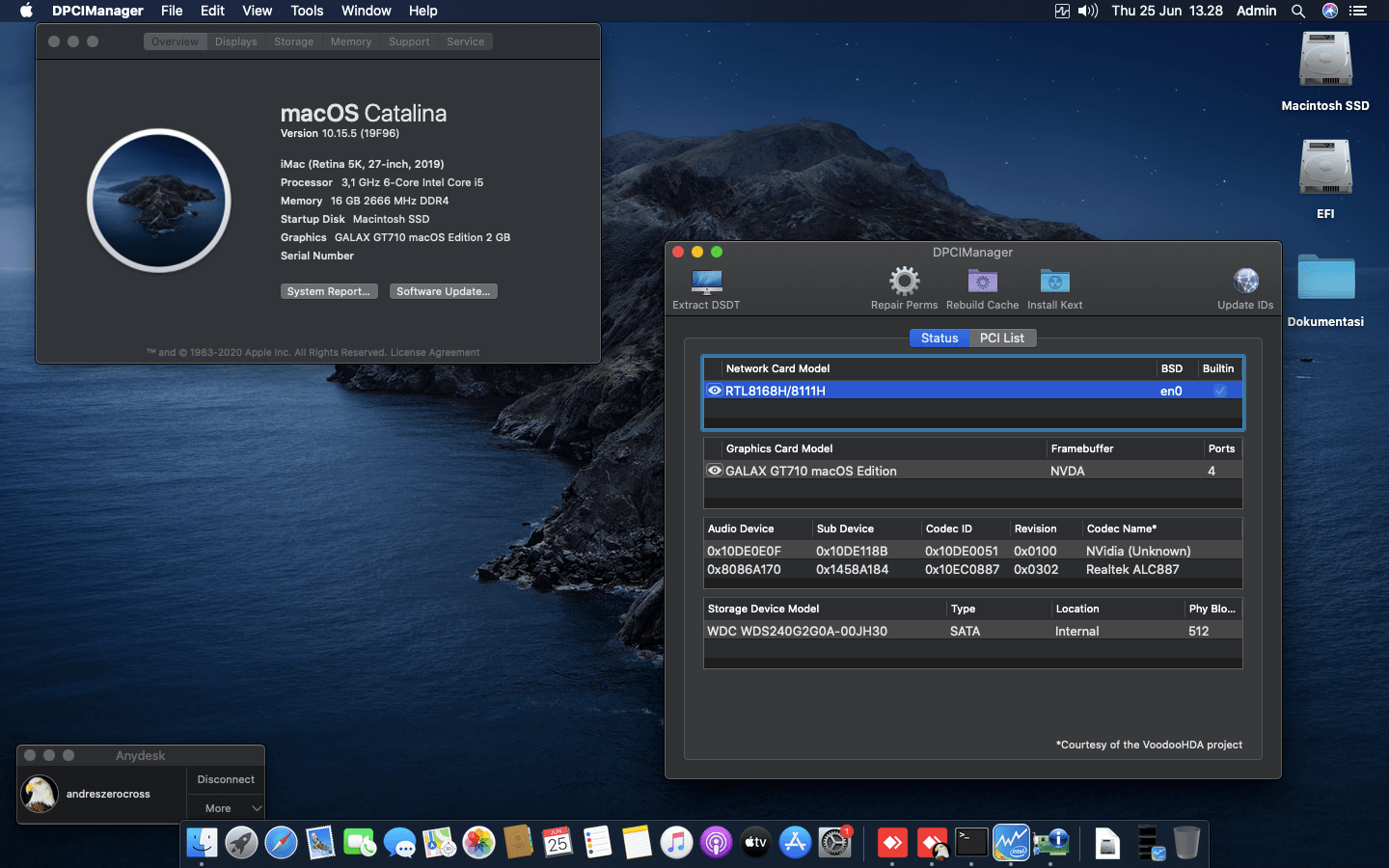Click the eye icon beside RTL8168H/8111H
The height and width of the screenshot is (868, 1389).
point(715,391)
